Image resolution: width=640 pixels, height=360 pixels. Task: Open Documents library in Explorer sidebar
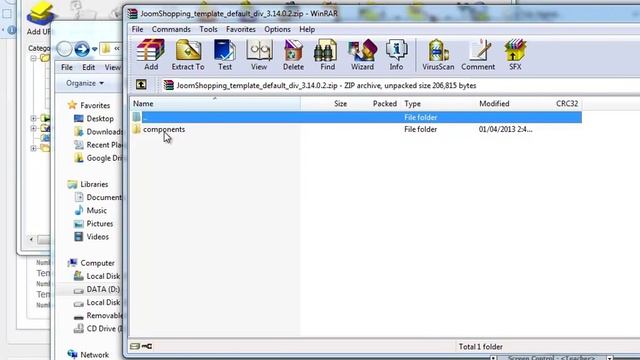[x=104, y=197]
